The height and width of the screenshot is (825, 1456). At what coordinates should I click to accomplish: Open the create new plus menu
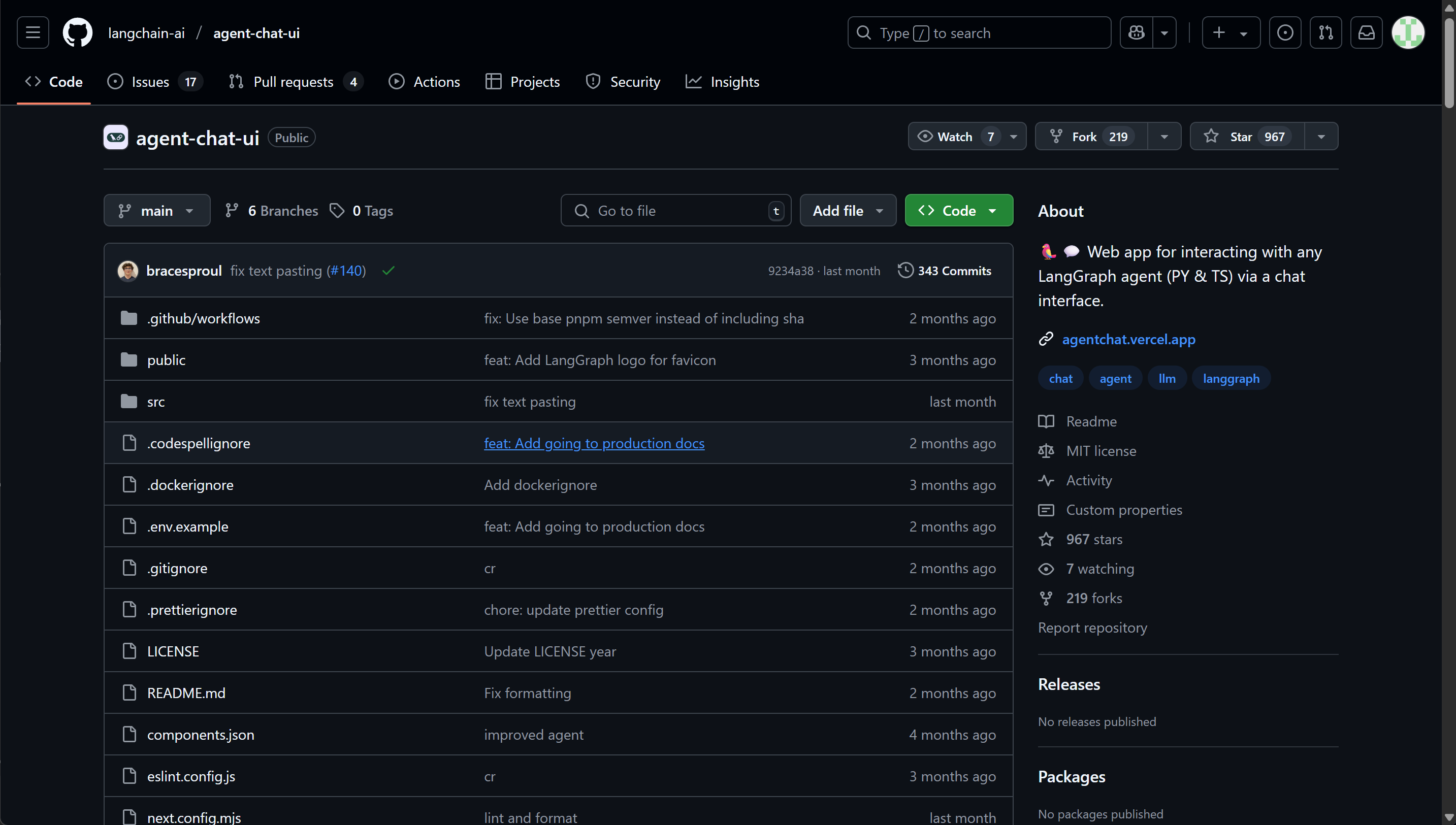1231,33
